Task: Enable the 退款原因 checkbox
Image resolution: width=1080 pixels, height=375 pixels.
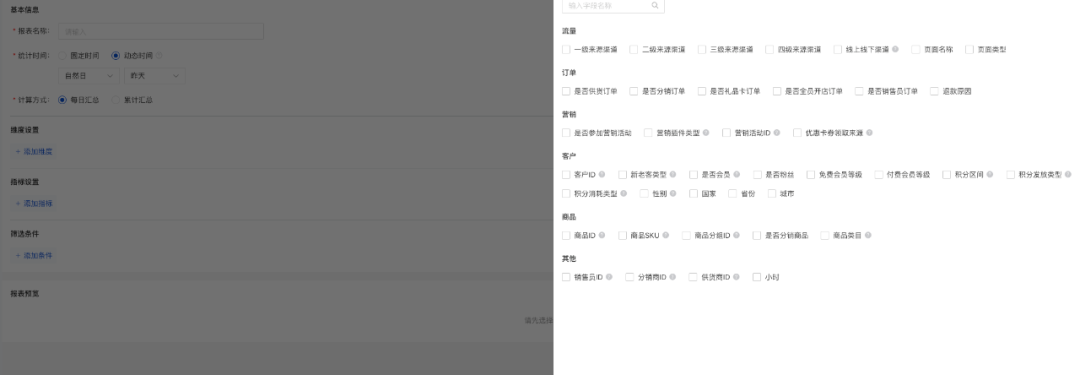Action: (934, 91)
